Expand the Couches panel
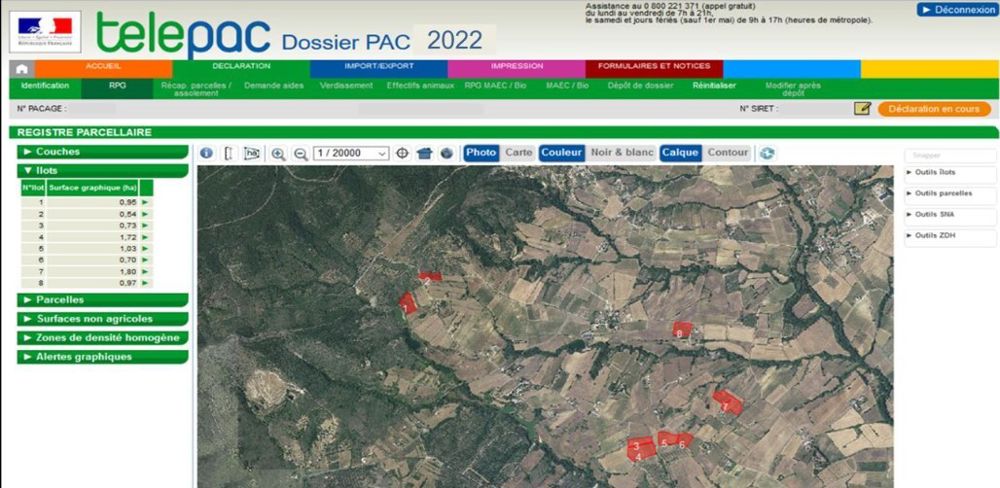 pos(102,152)
